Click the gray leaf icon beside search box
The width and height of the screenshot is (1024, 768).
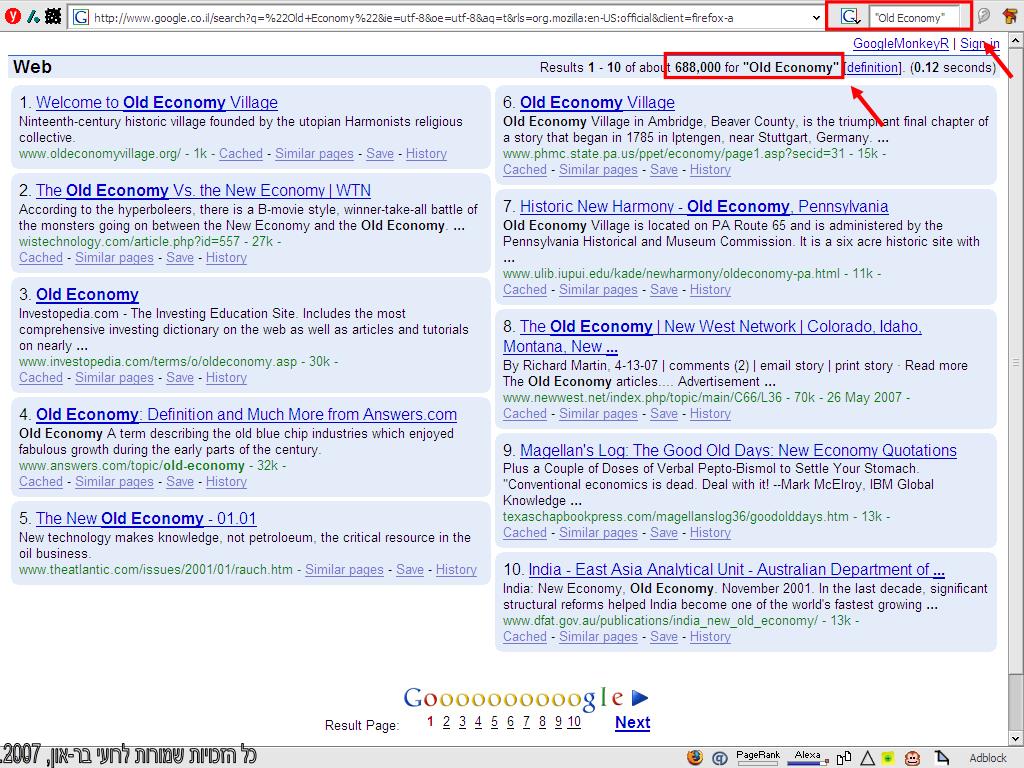984,16
